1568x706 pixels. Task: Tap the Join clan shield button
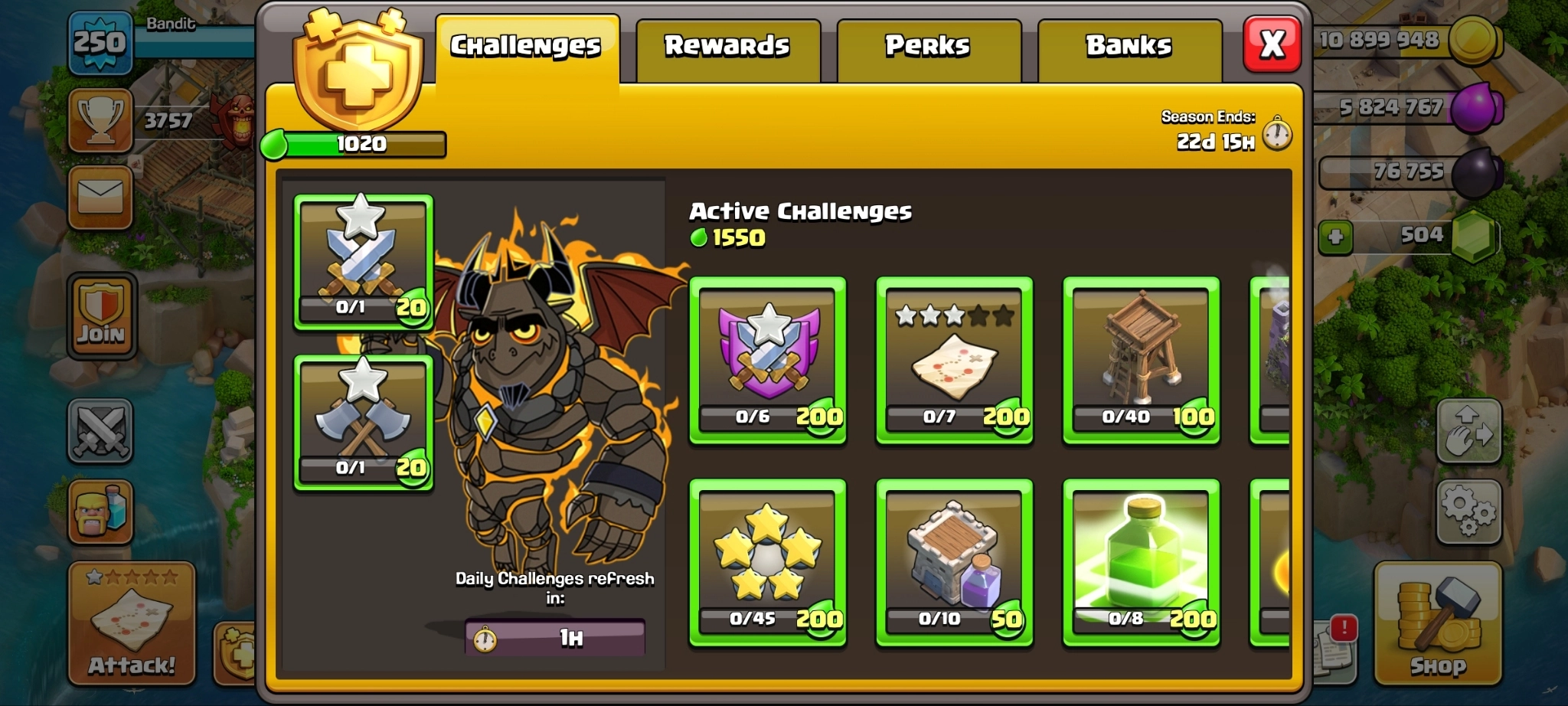pos(101,316)
